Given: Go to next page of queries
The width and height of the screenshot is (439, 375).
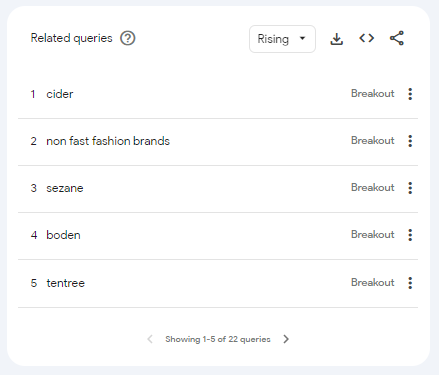Looking at the screenshot, I should click(286, 339).
